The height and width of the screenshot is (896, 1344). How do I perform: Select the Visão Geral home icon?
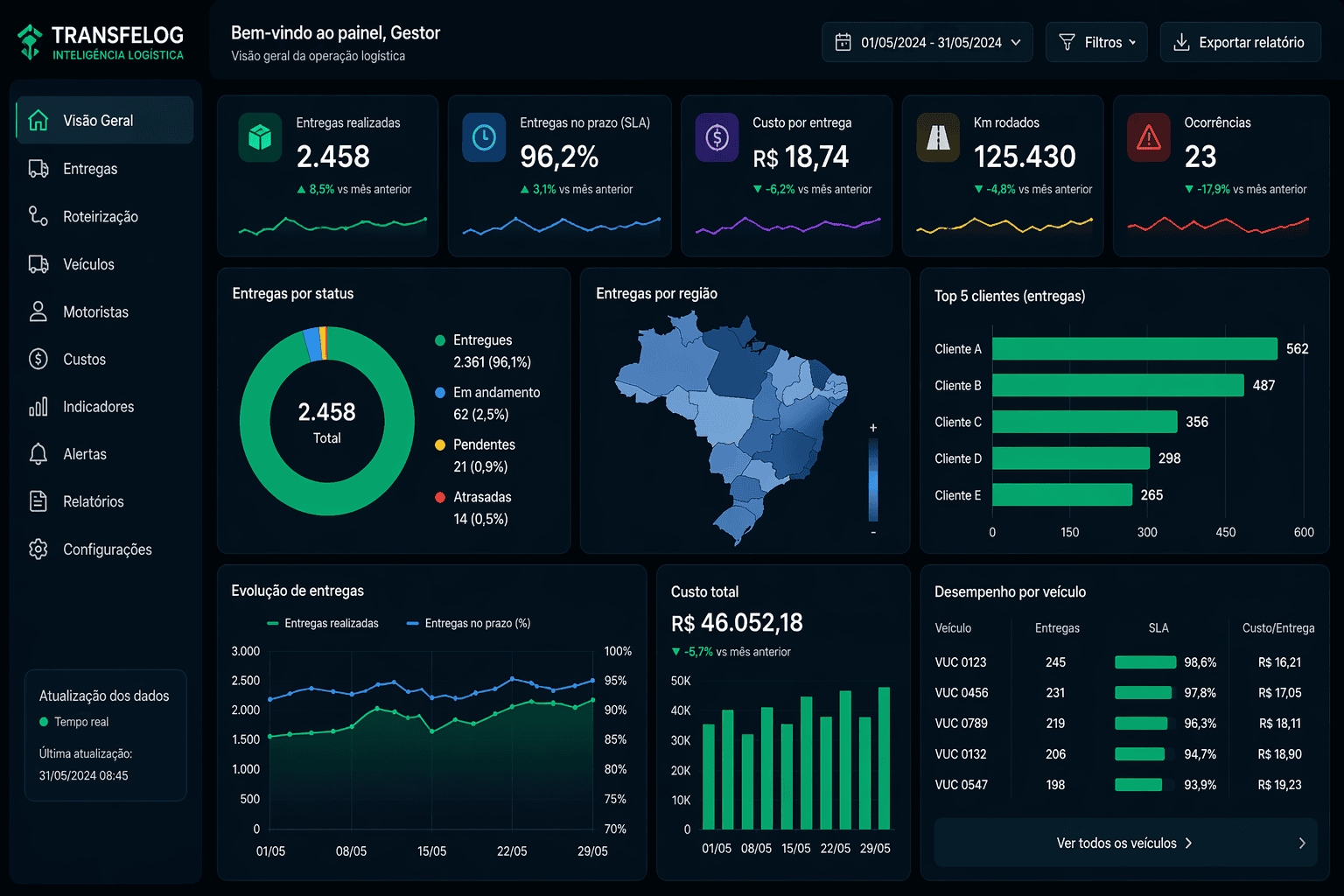pos(38,120)
